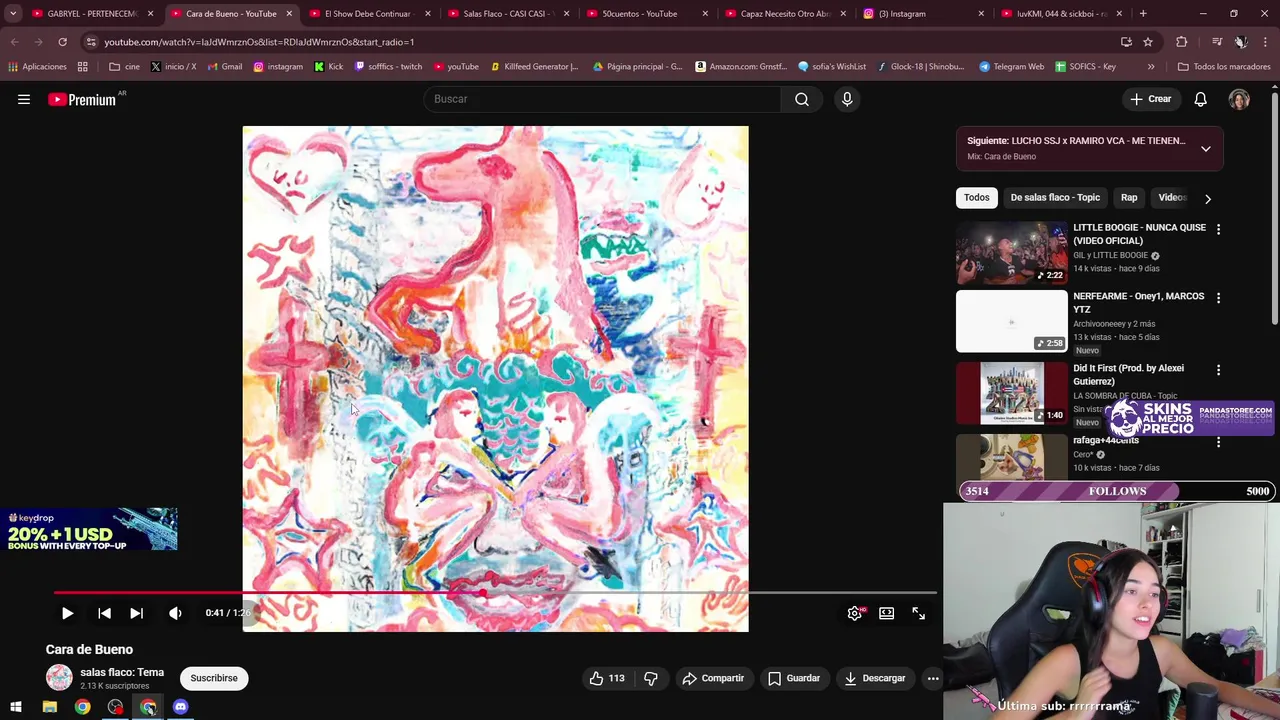Switch to Salas Flaco - CASI CASI tab
This screenshot has width=1280, height=720.
tap(508, 14)
